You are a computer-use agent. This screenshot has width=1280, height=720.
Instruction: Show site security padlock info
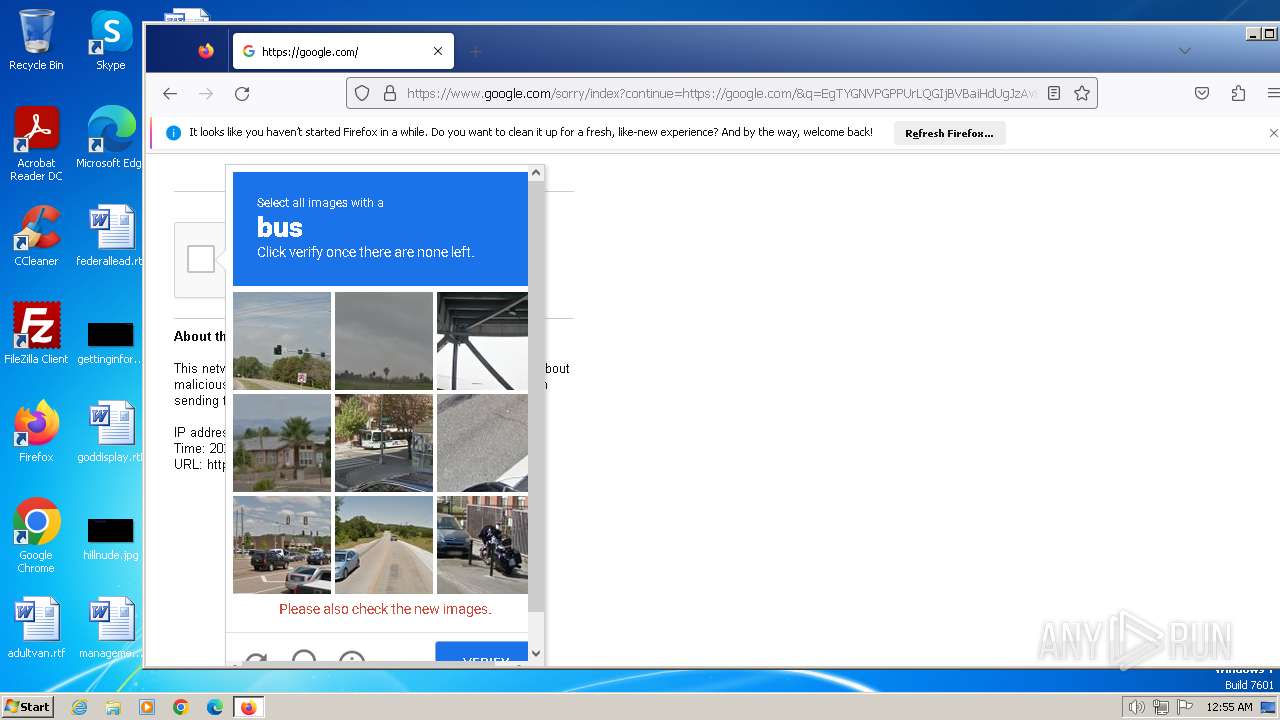(389, 93)
